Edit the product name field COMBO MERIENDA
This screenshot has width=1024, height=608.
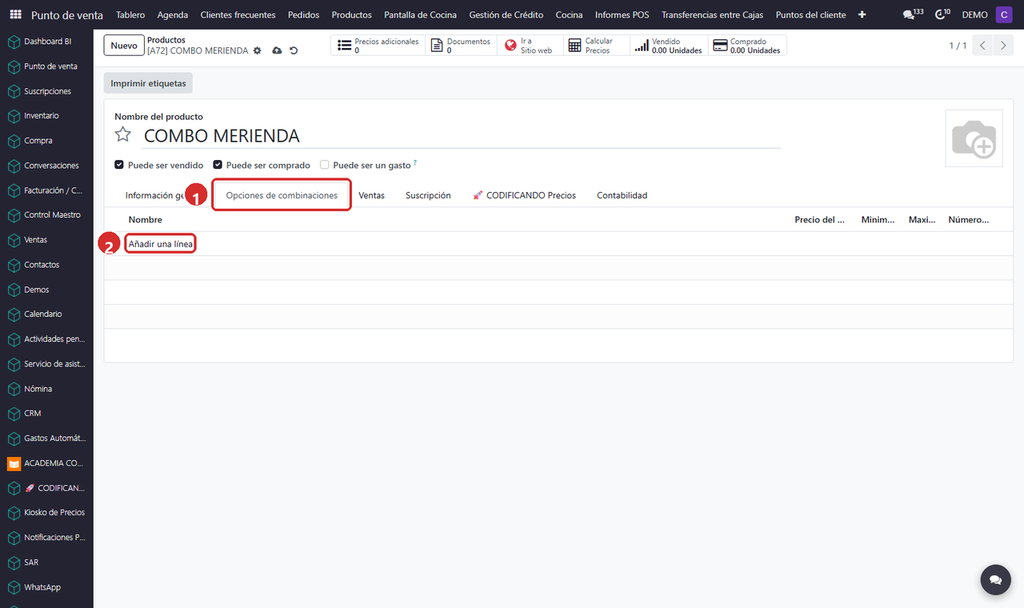tap(461, 136)
